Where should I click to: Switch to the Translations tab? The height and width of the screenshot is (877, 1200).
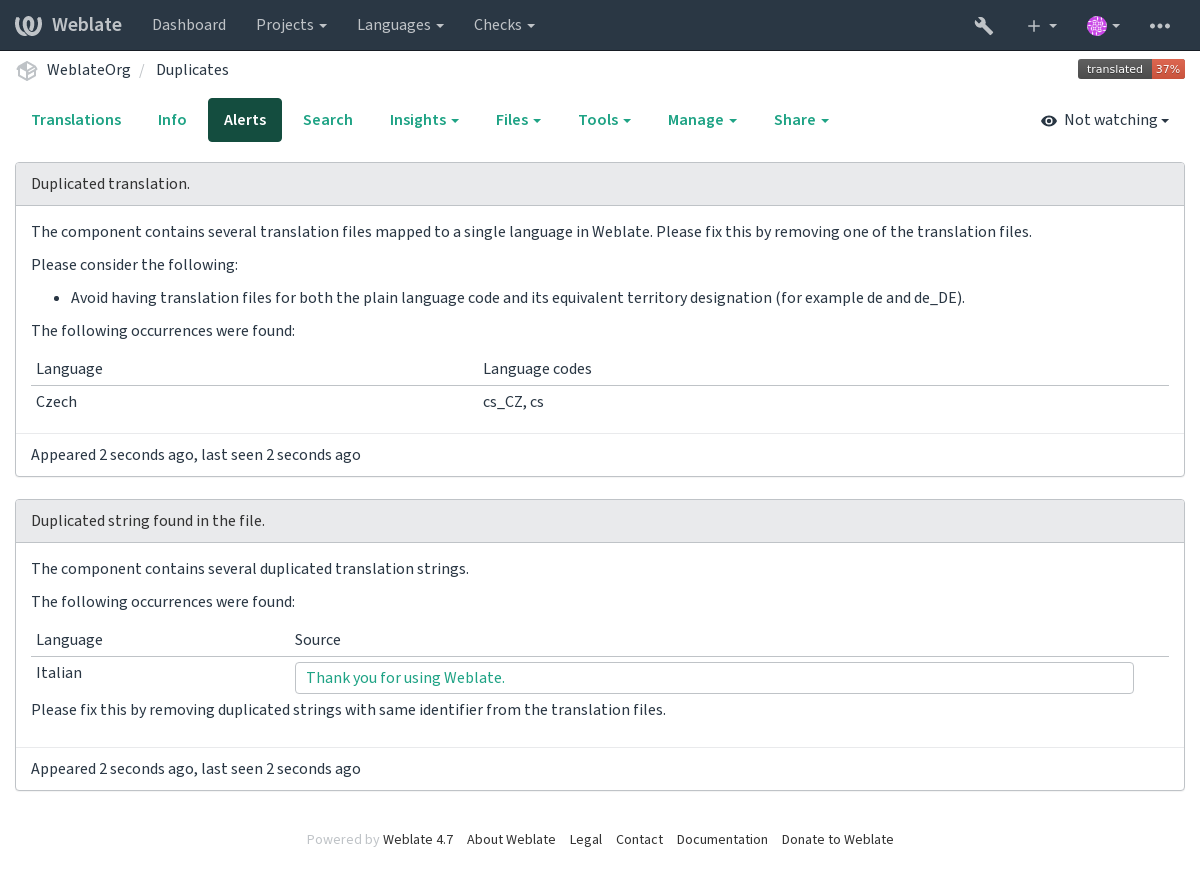coord(76,120)
